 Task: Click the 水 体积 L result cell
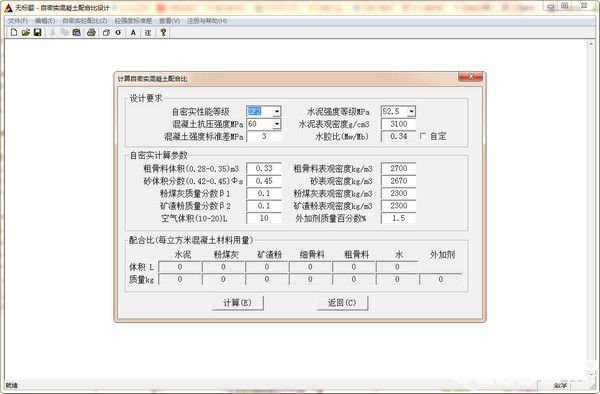click(x=397, y=267)
